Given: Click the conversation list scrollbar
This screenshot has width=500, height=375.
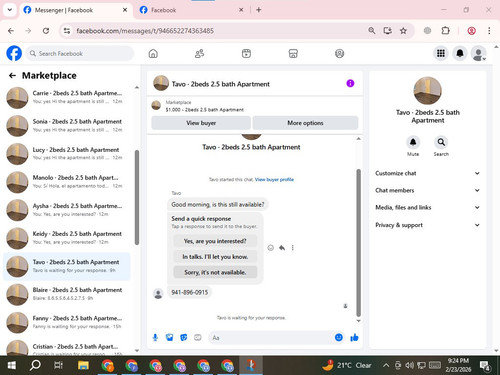Looking at the screenshot, I should [137, 197].
